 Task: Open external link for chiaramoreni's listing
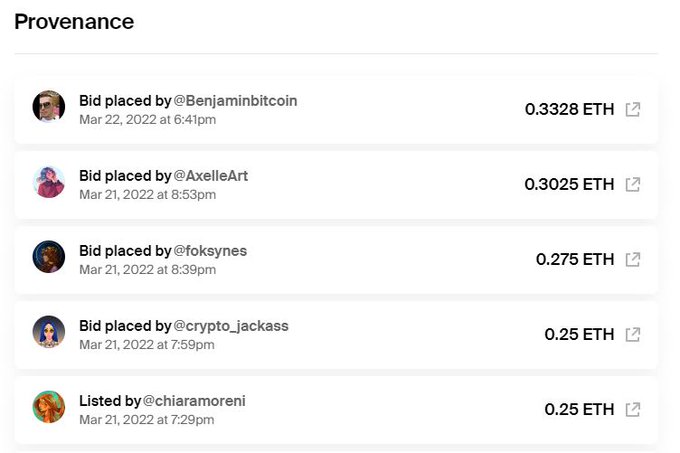point(632,409)
